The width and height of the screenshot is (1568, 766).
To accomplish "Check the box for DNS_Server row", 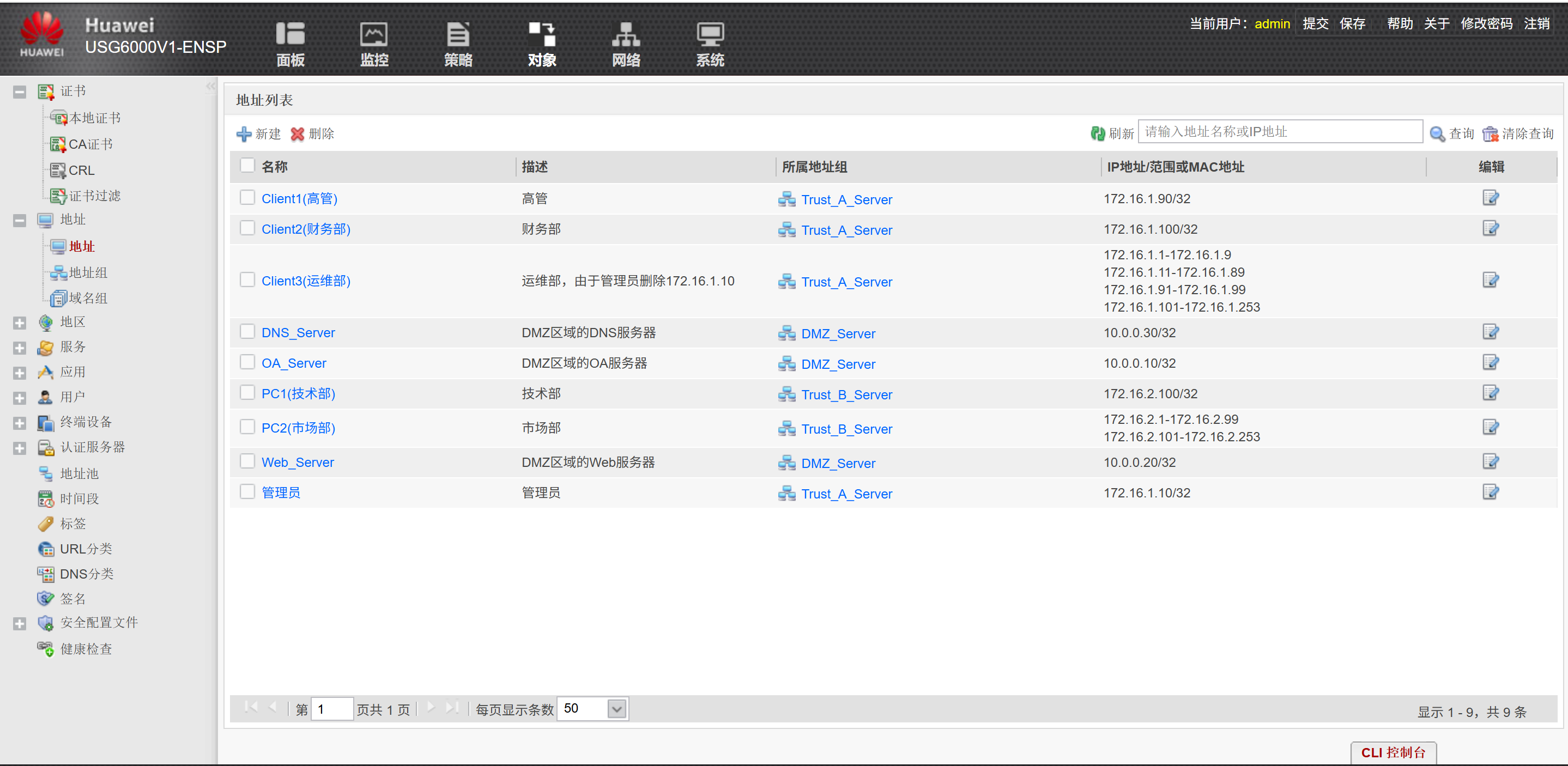I will [x=247, y=332].
